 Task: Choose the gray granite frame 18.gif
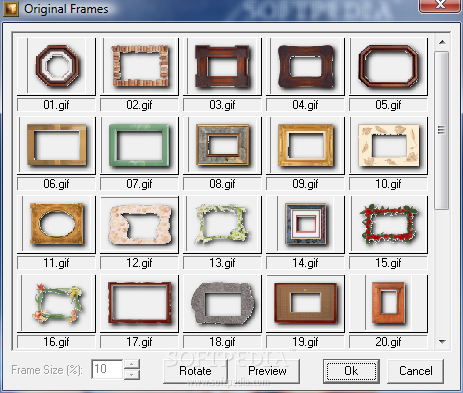tap(222, 303)
